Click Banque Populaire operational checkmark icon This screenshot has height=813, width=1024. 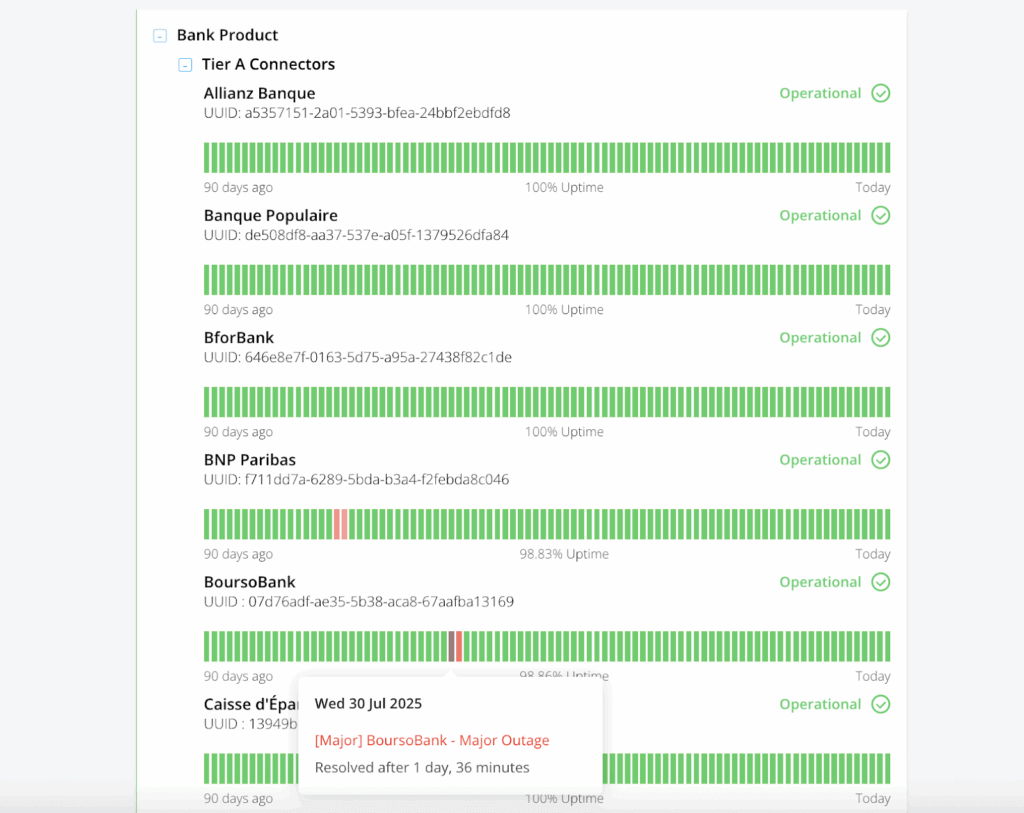[880, 215]
